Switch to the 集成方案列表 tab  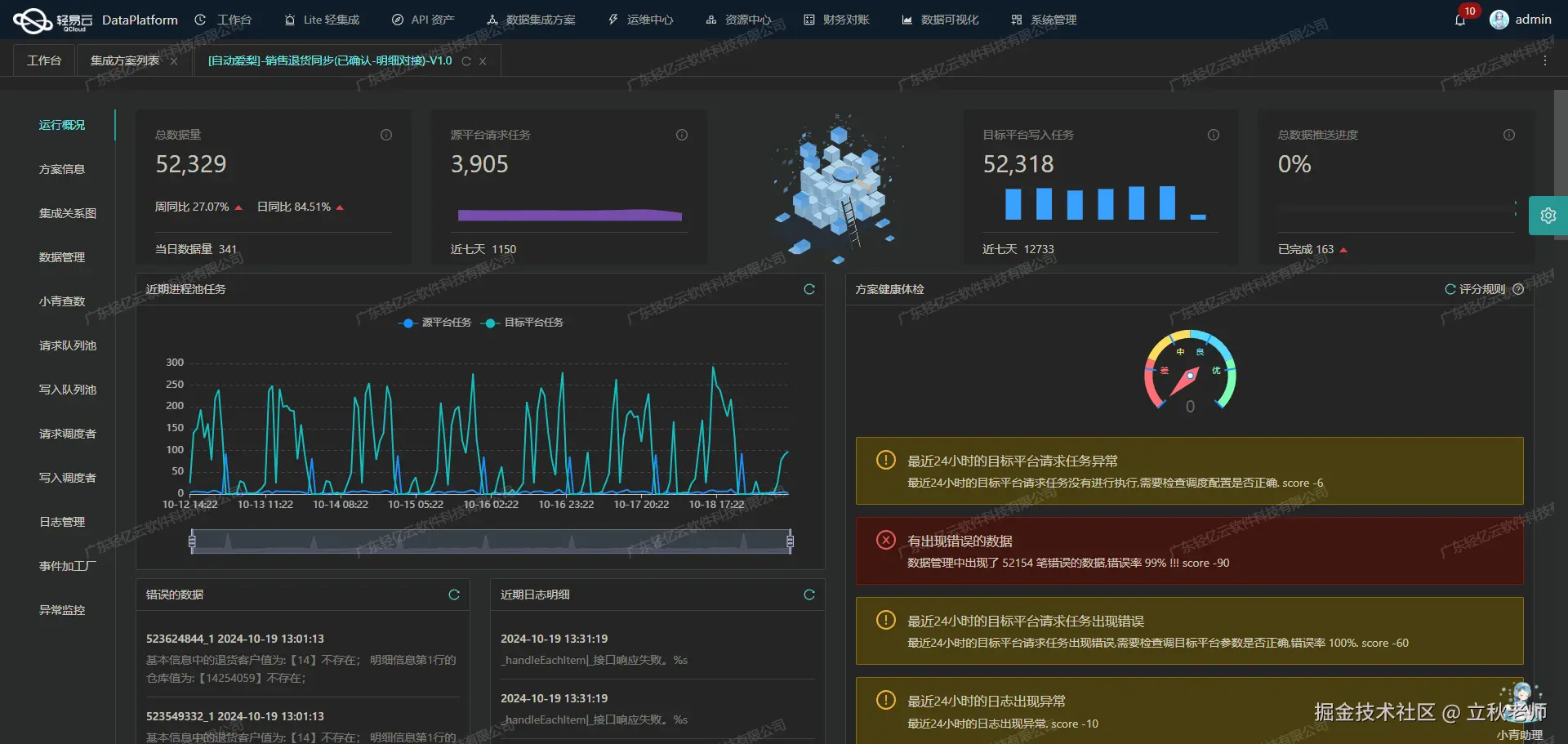point(125,61)
